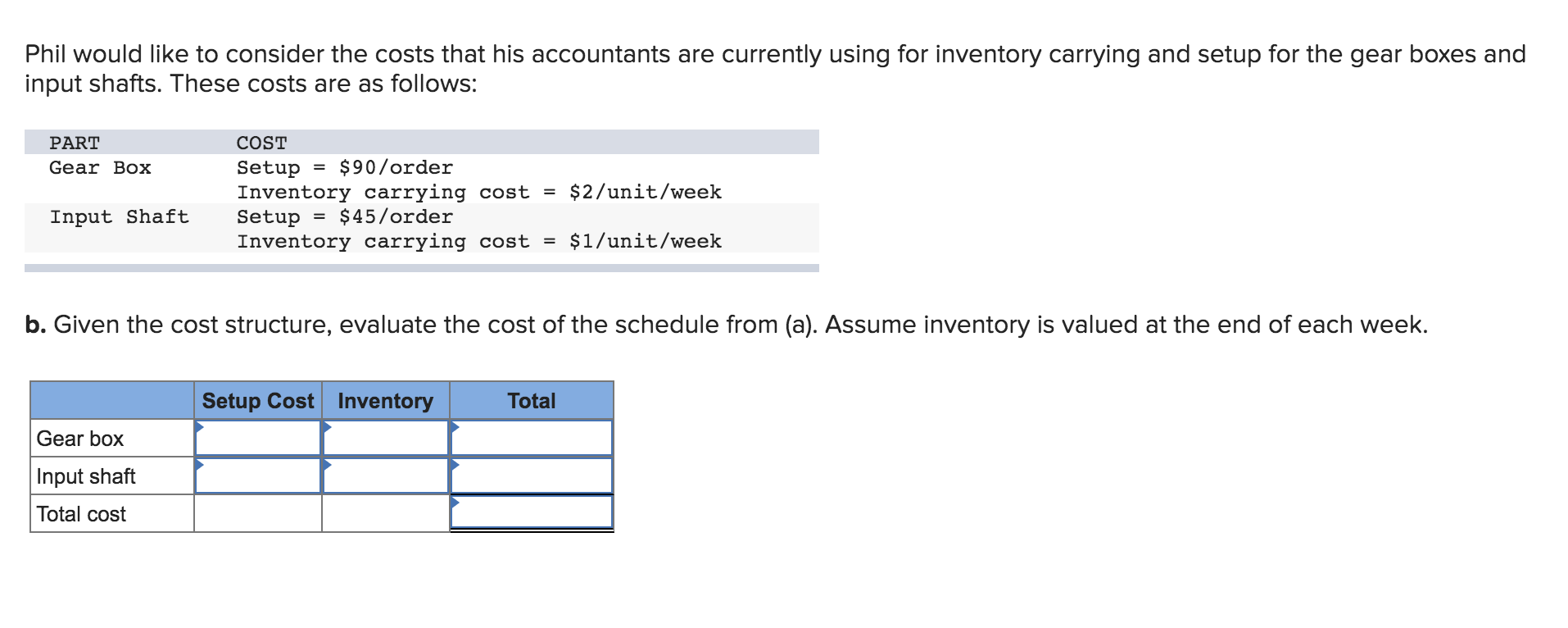Click the blue triangle marker in Input shaft Inventory cell
The width and height of the screenshot is (1568, 628).
click(327, 464)
